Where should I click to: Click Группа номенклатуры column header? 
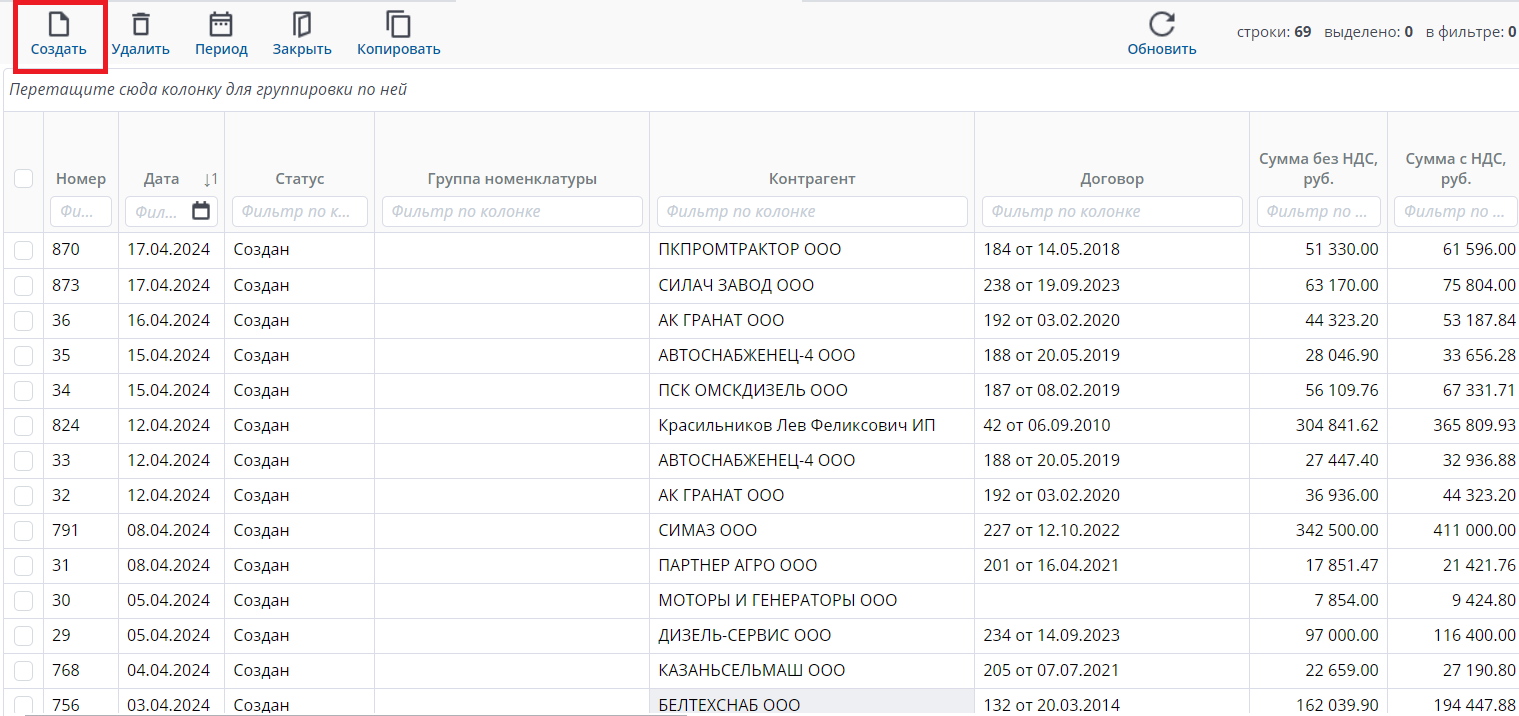511,179
